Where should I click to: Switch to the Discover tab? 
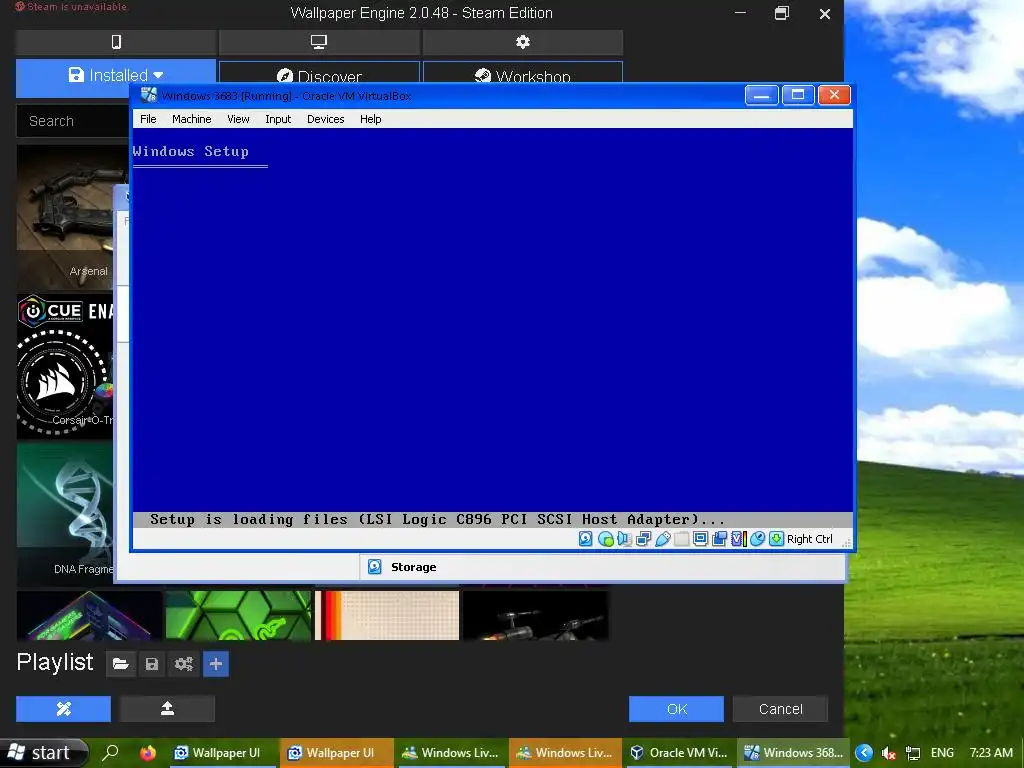pyautogui.click(x=319, y=73)
